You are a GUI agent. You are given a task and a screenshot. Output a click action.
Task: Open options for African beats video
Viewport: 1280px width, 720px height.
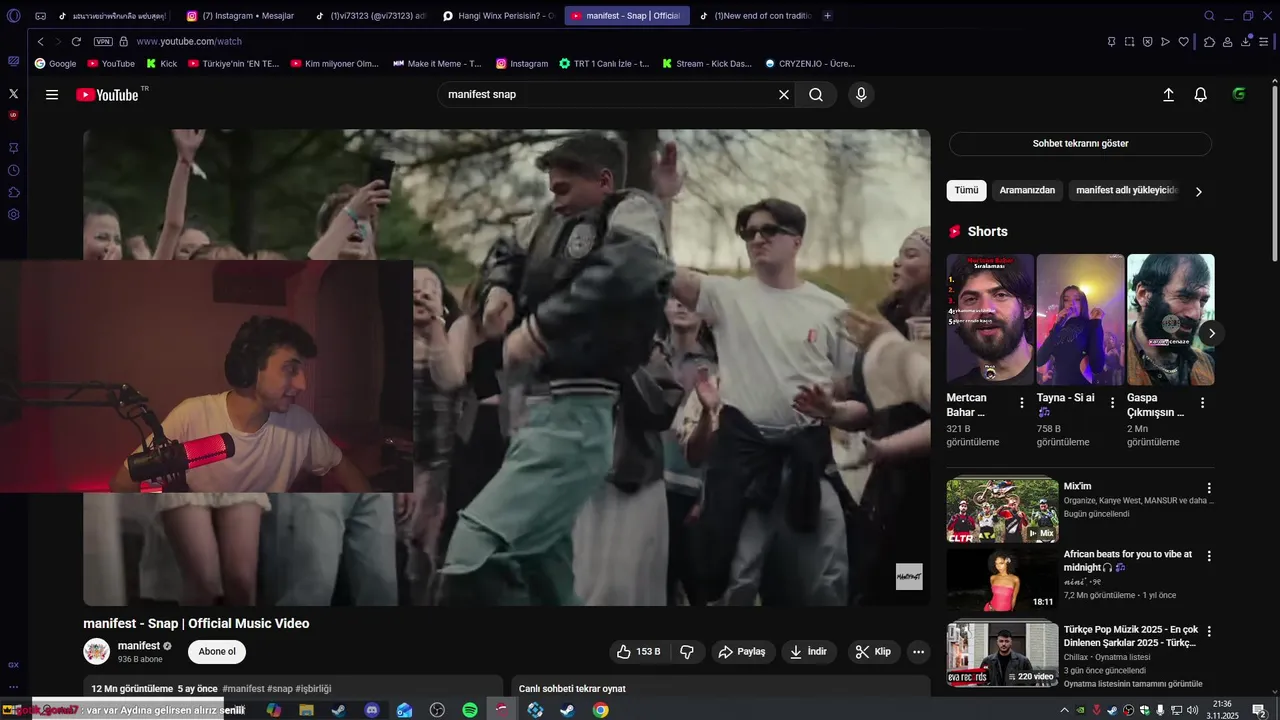tap(1209, 556)
